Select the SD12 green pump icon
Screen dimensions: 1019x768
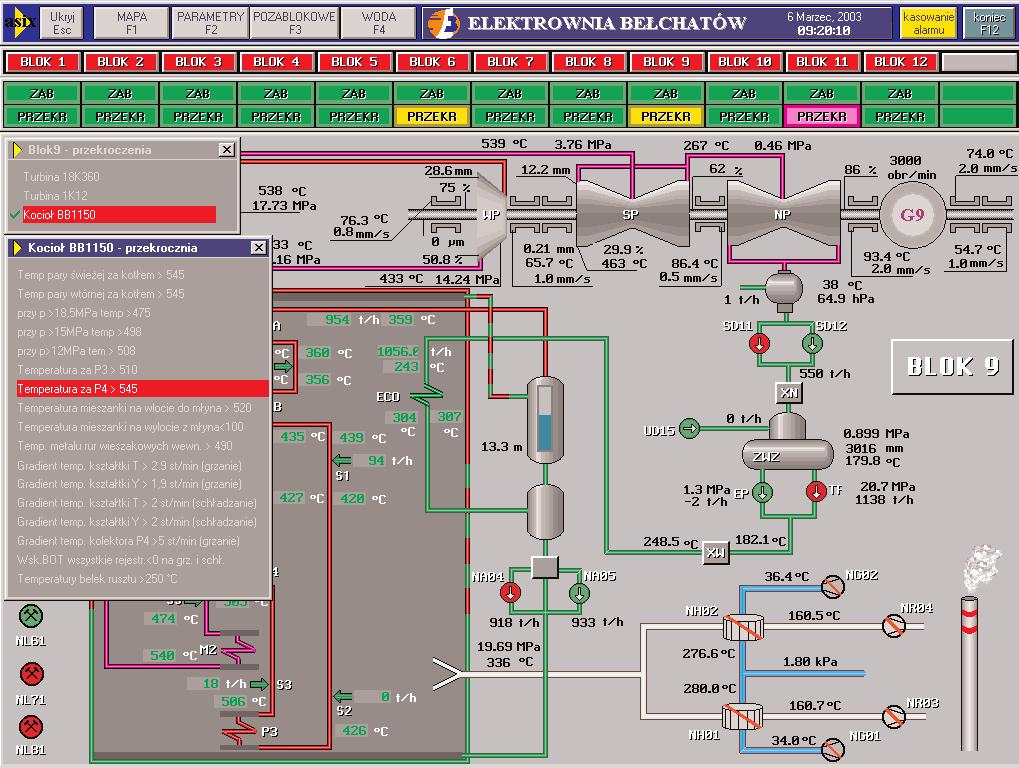coord(812,343)
